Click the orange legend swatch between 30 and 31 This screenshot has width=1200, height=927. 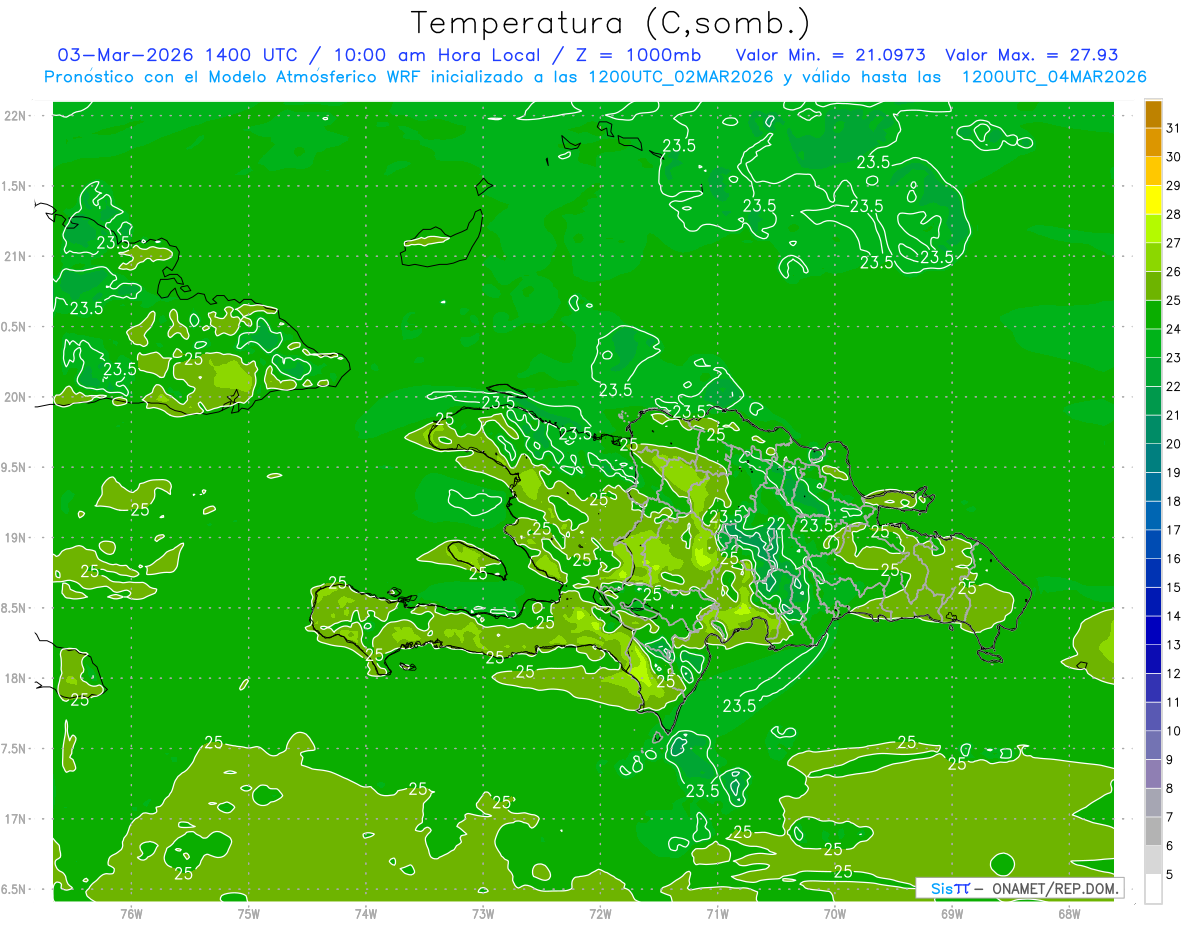(x=1153, y=143)
